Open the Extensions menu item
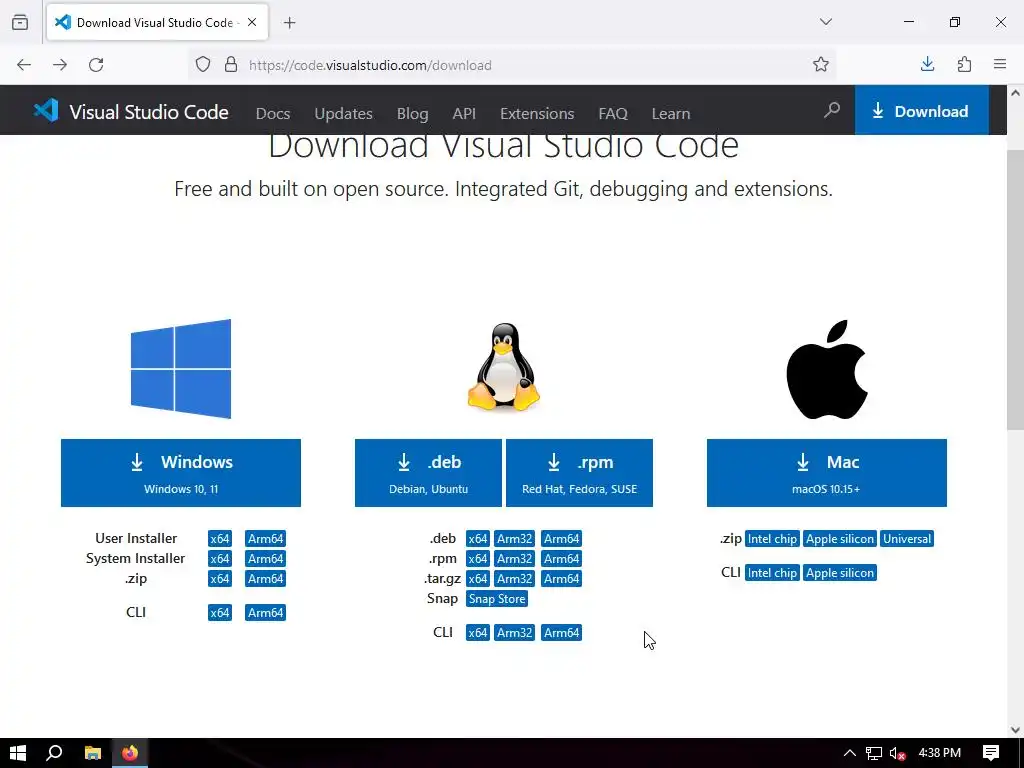This screenshot has width=1024, height=768. (x=537, y=114)
